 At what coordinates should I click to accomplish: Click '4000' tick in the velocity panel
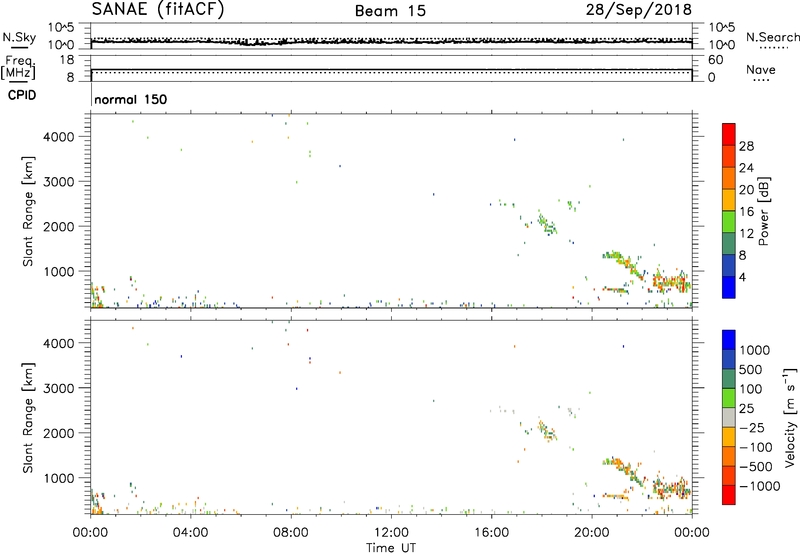pyautogui.click(x=59, y=343)
